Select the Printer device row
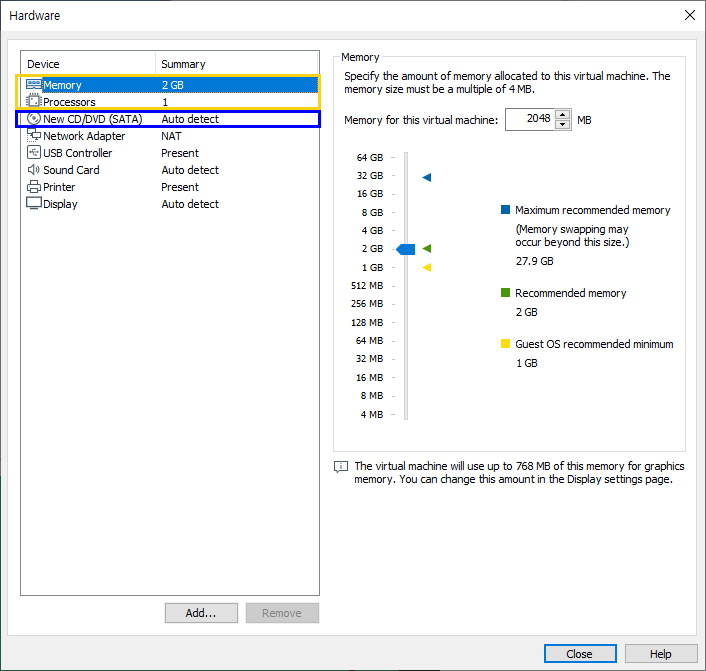Image resolution: width=706 pixels, height=671 pixels. pos(170,187)
